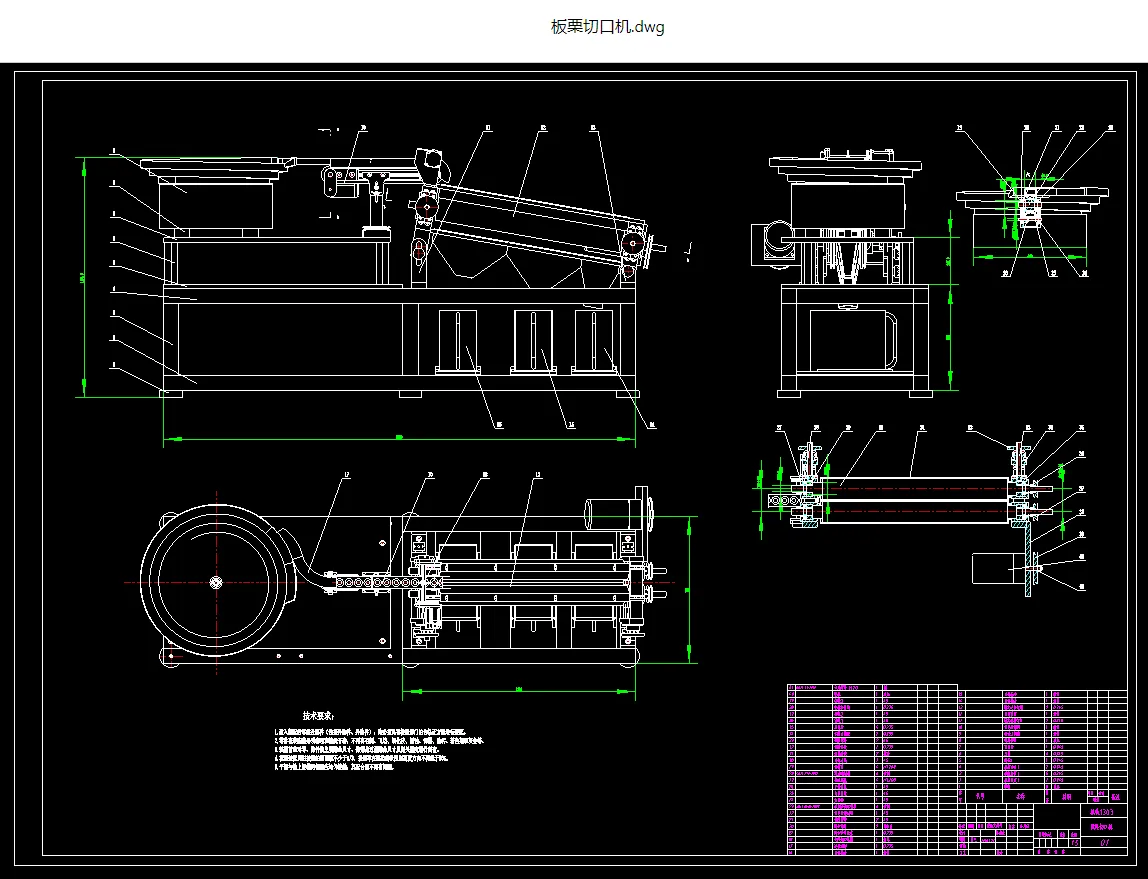The width and height of the screenshot is (1148, 879).
Task: Click the 板栗切口机.dwg file title
Action: coord(608,27)
